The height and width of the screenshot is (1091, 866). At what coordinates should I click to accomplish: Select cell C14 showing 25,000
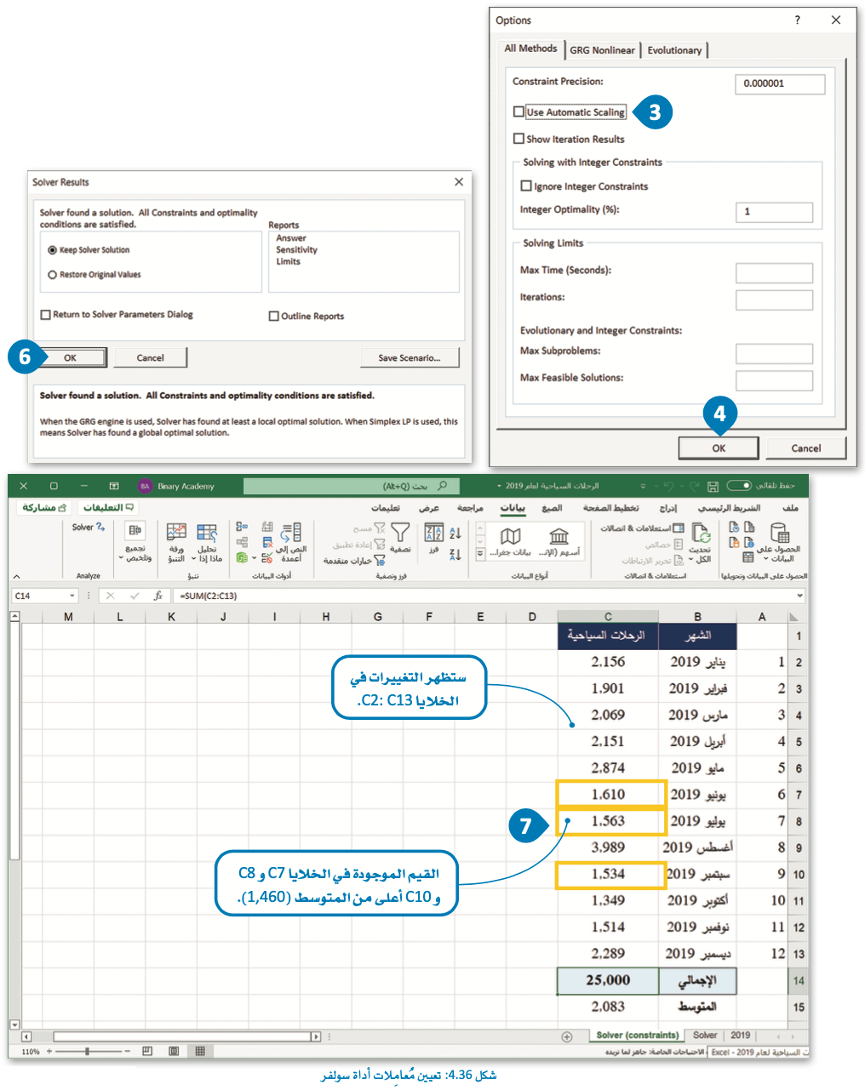click(608, 980)
